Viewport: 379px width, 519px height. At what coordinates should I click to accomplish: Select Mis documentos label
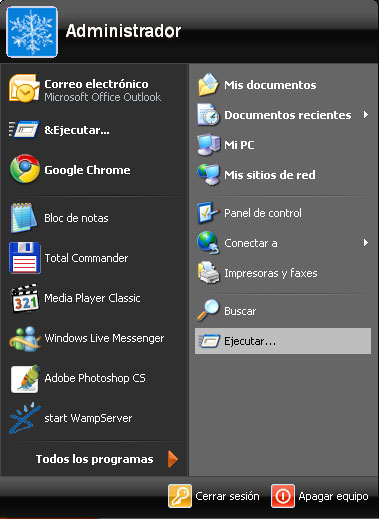click(270, 85)
